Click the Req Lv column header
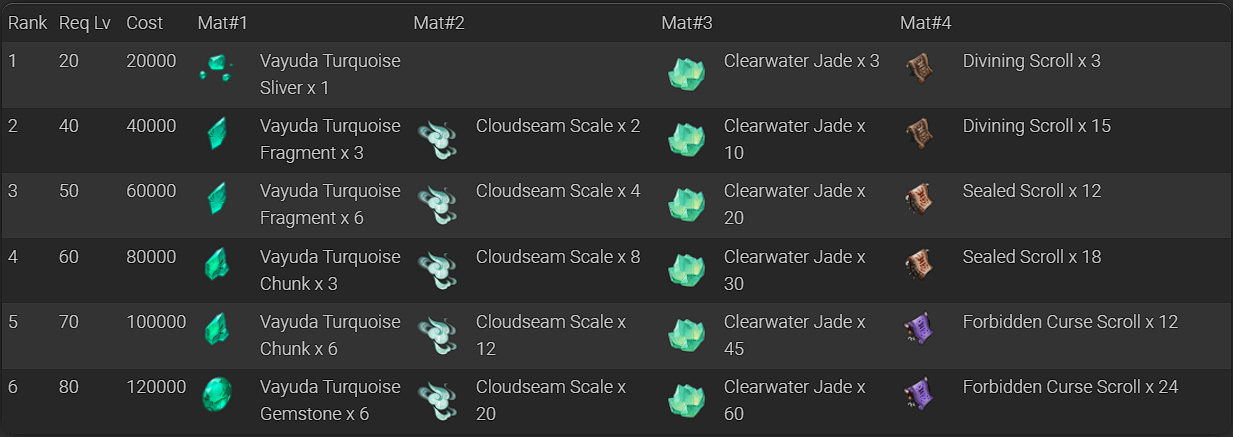 point(85,22)
